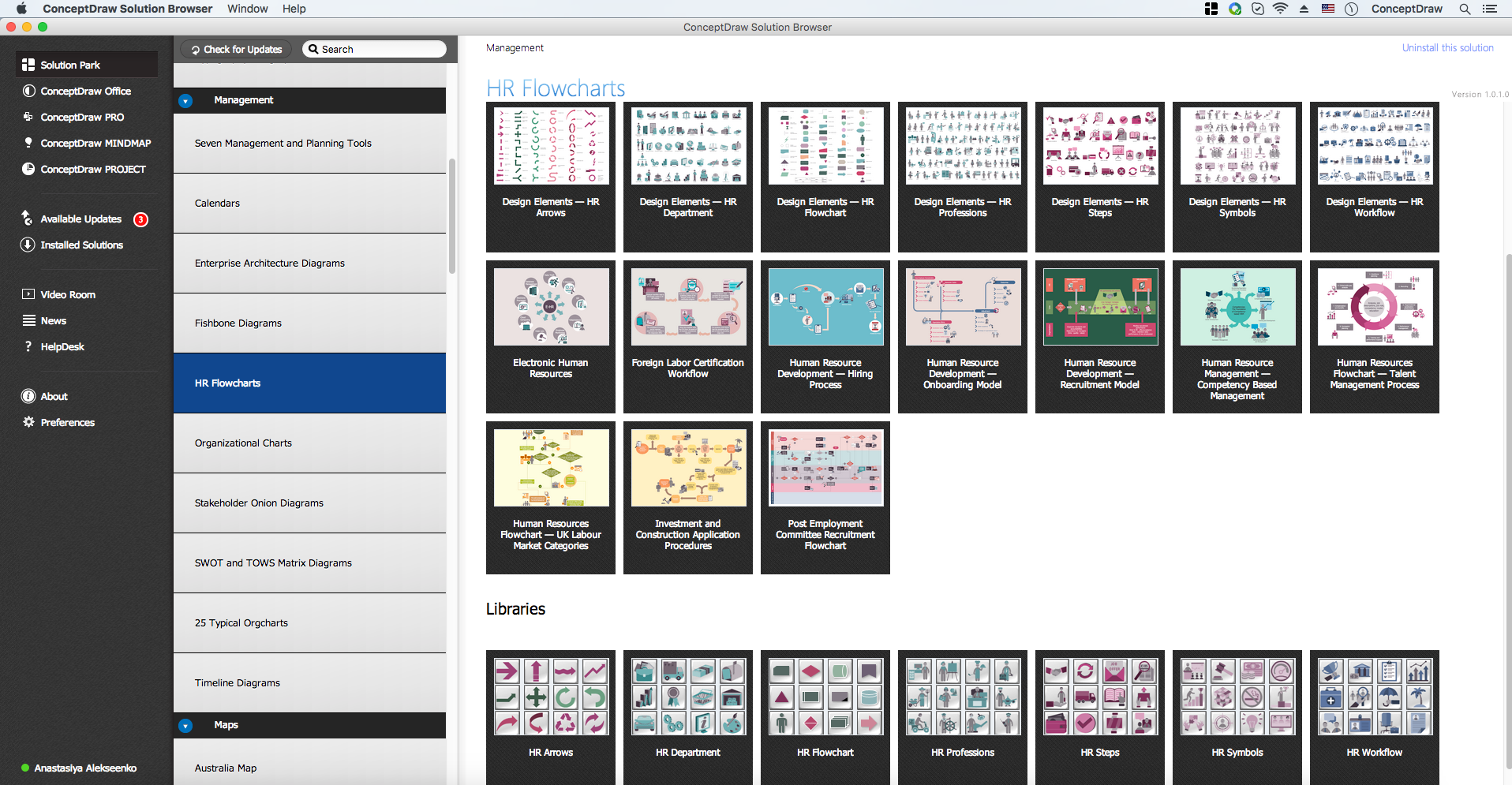
Task: Open the Help menu
Action: (x=294, y=9)
